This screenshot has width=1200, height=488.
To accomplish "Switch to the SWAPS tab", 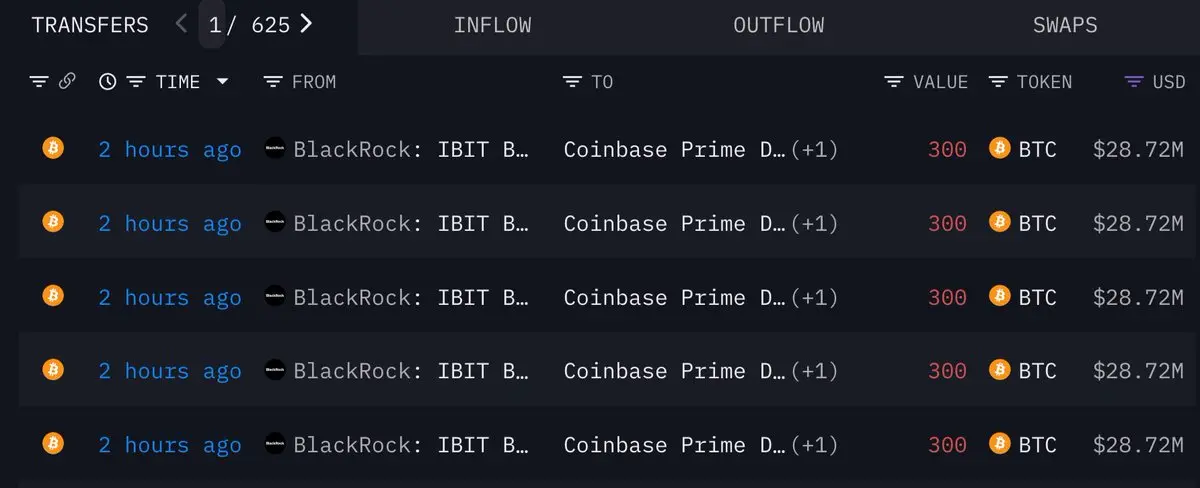I will pos(1065,25).
